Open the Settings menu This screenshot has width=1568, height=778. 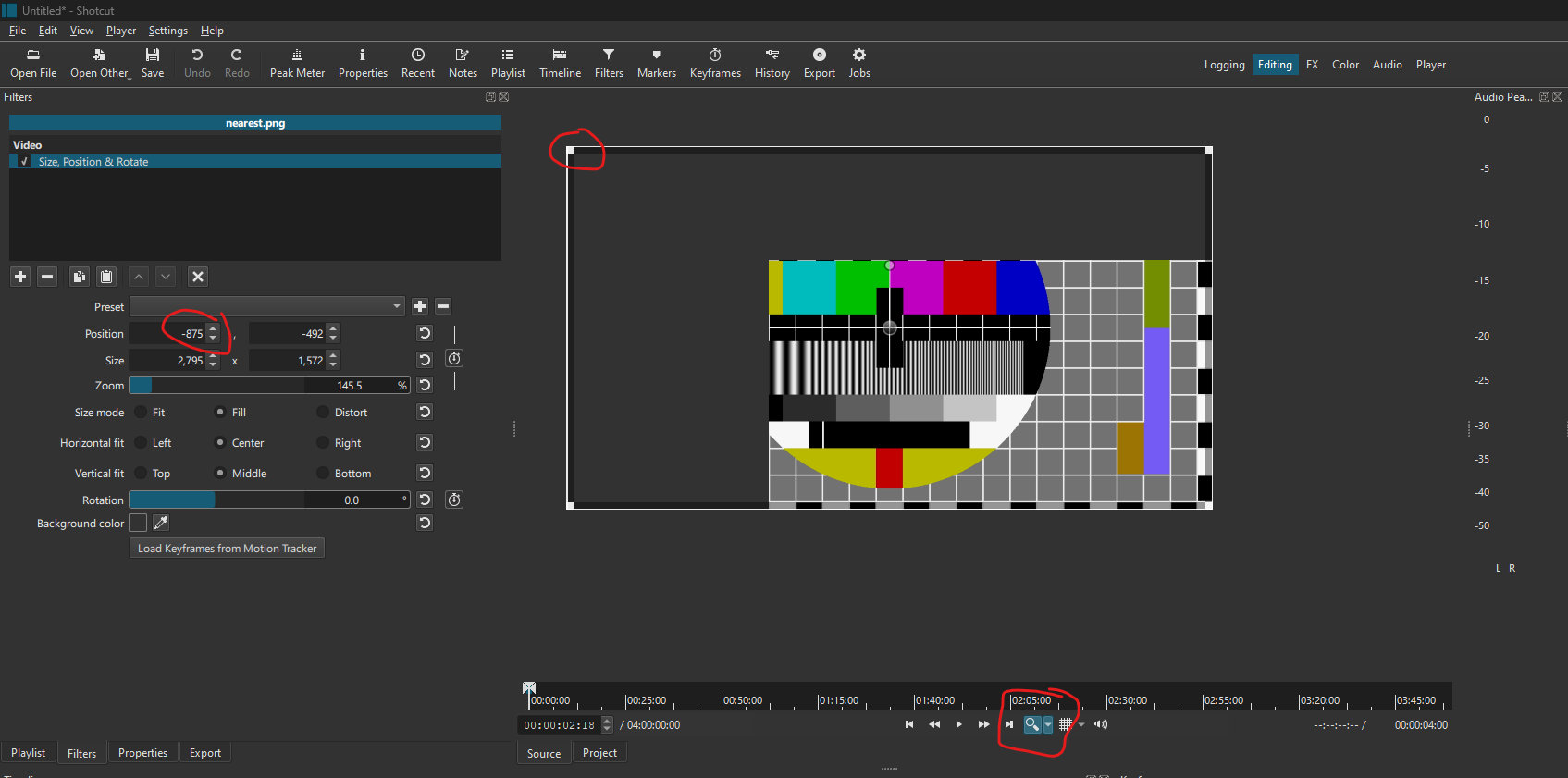coord(168,31)
